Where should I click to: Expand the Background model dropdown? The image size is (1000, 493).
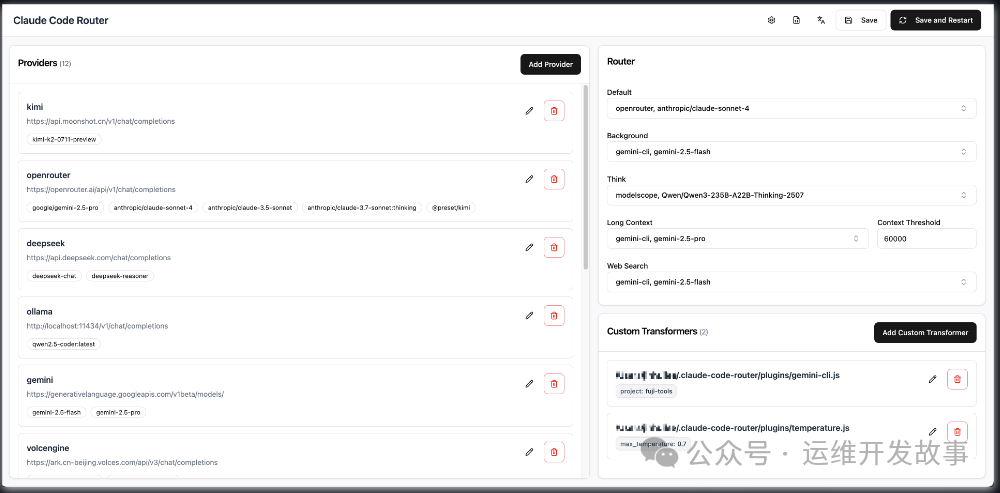click(x=791, y=151)
